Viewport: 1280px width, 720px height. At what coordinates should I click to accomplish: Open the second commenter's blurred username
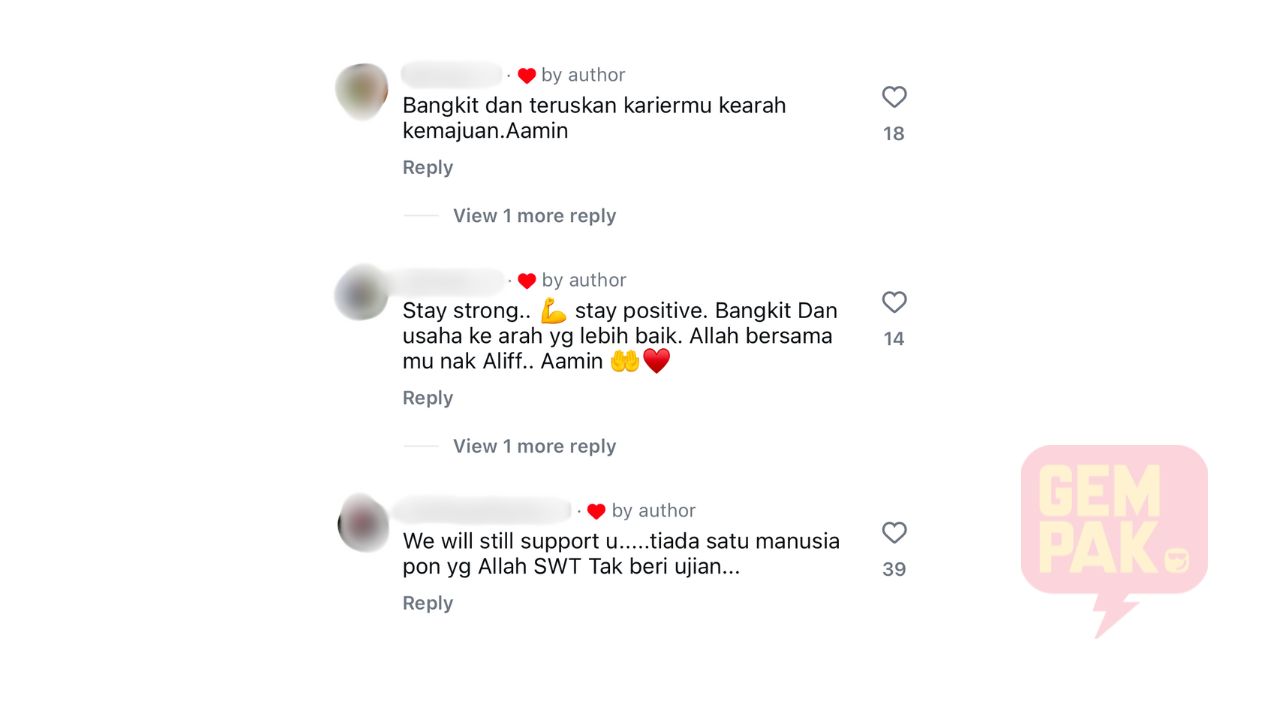click(x=452, y=280)
